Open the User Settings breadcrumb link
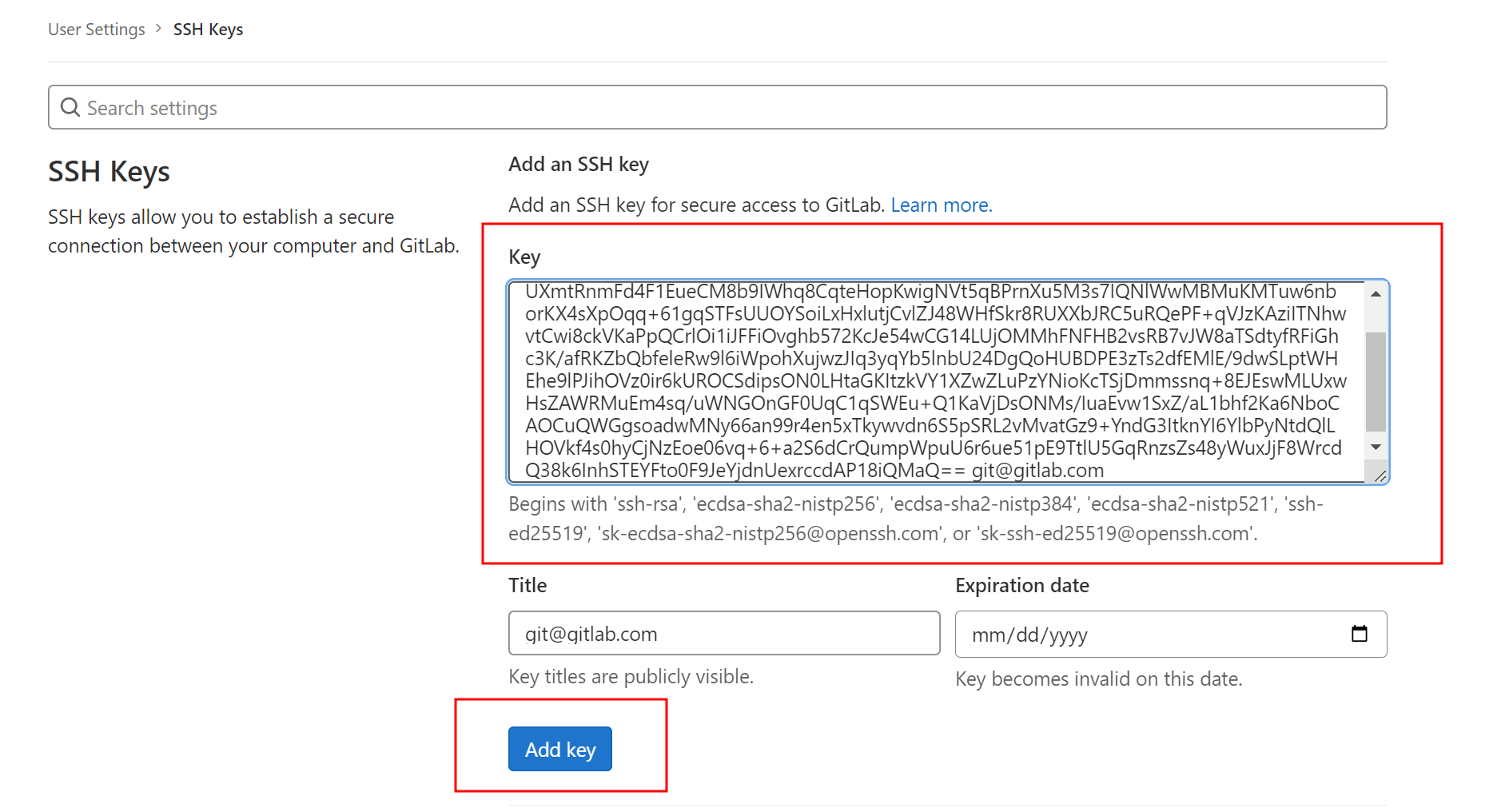This screenshot has height=812, width=1509. click(x=97, y=30)
